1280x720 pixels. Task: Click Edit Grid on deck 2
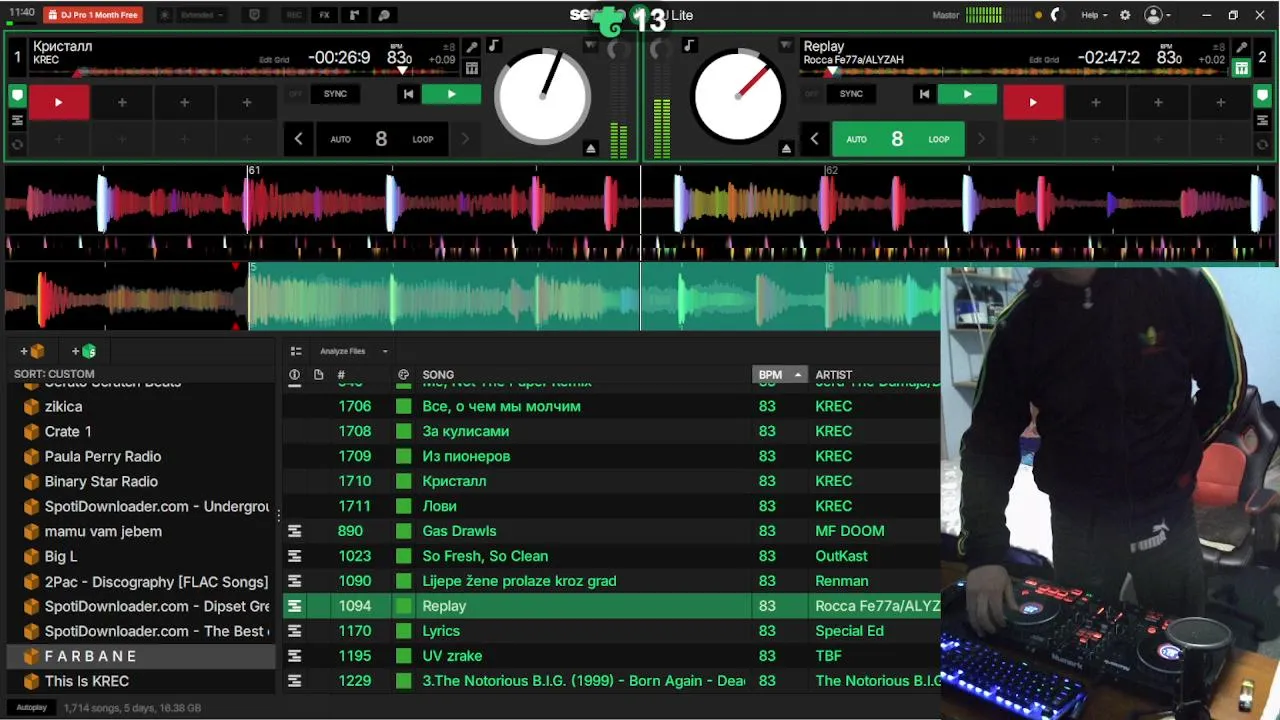point(1044,60)
